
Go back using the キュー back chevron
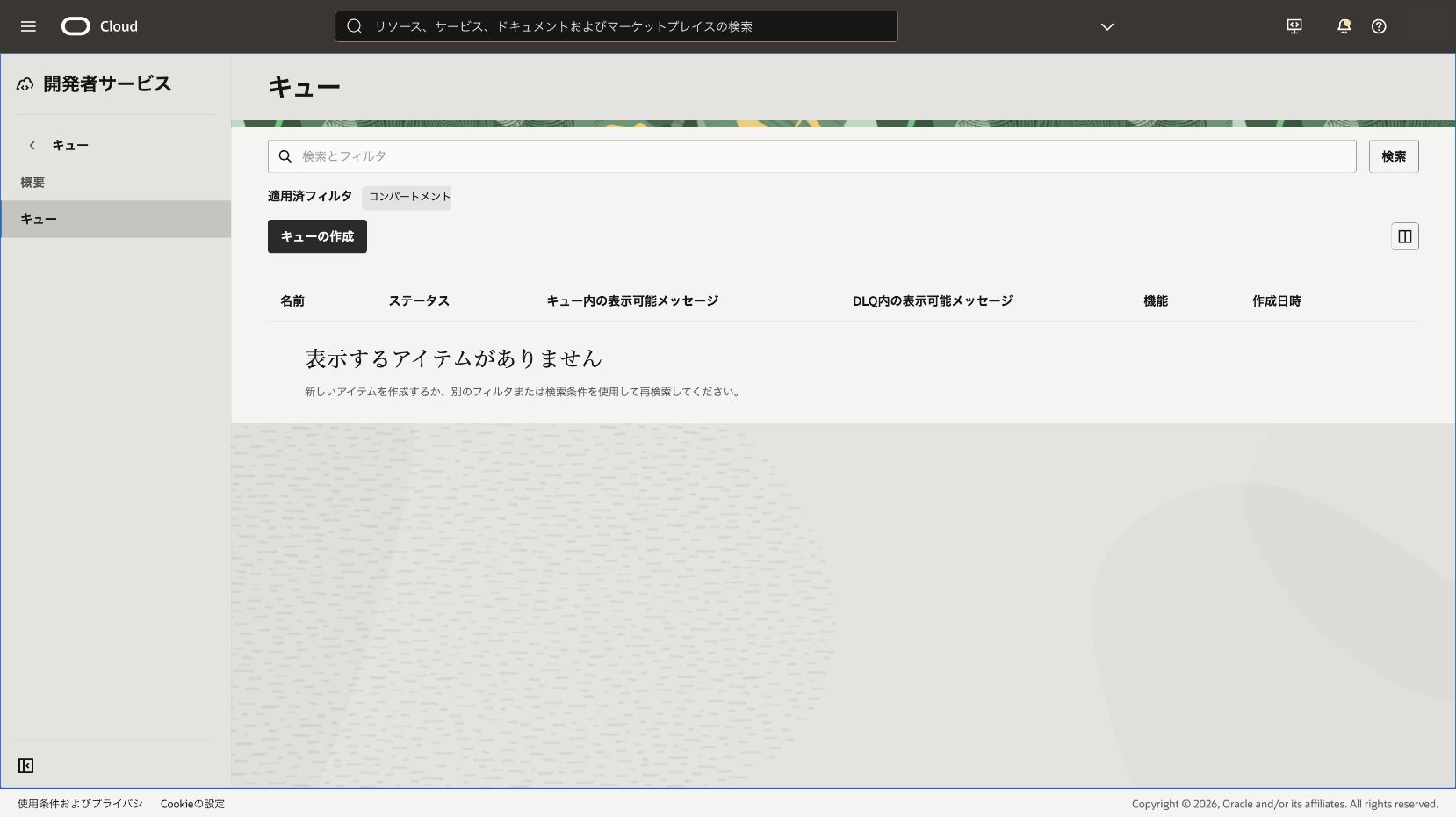(x=32, y=145)
